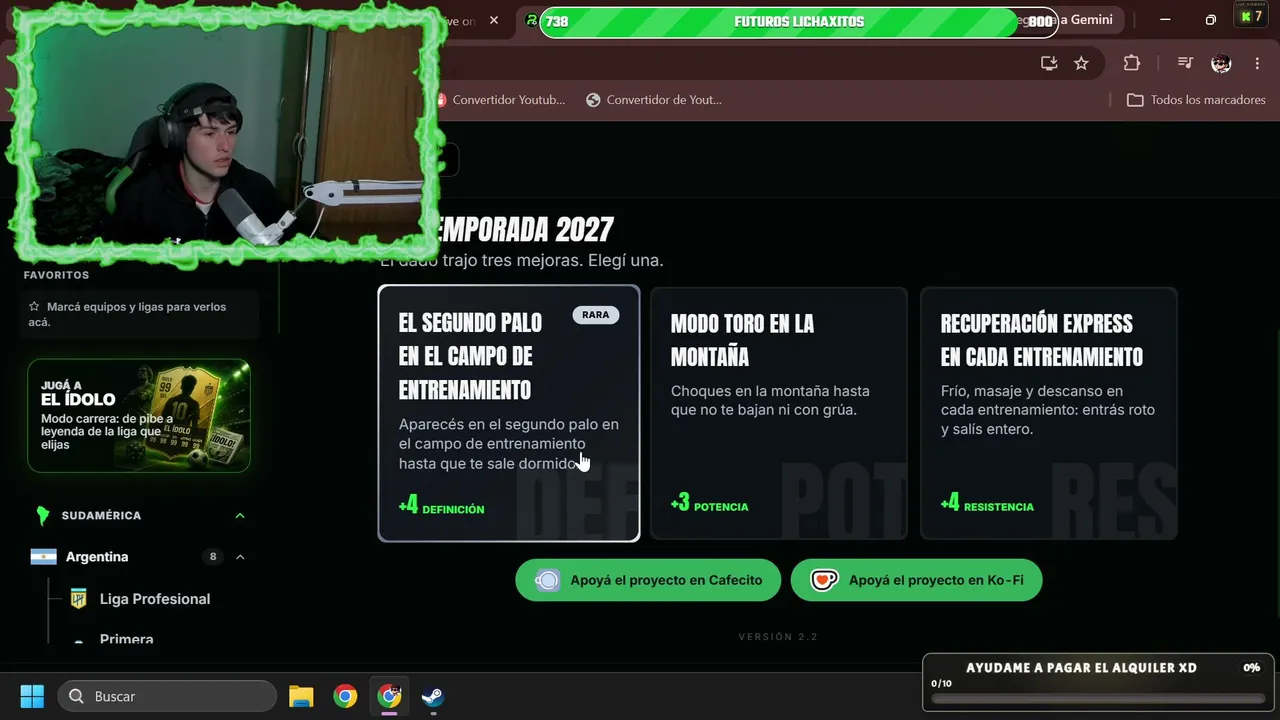Open Todos los marcadores folder
This screenshot has height=720, width=1280.
point(1196,100)
